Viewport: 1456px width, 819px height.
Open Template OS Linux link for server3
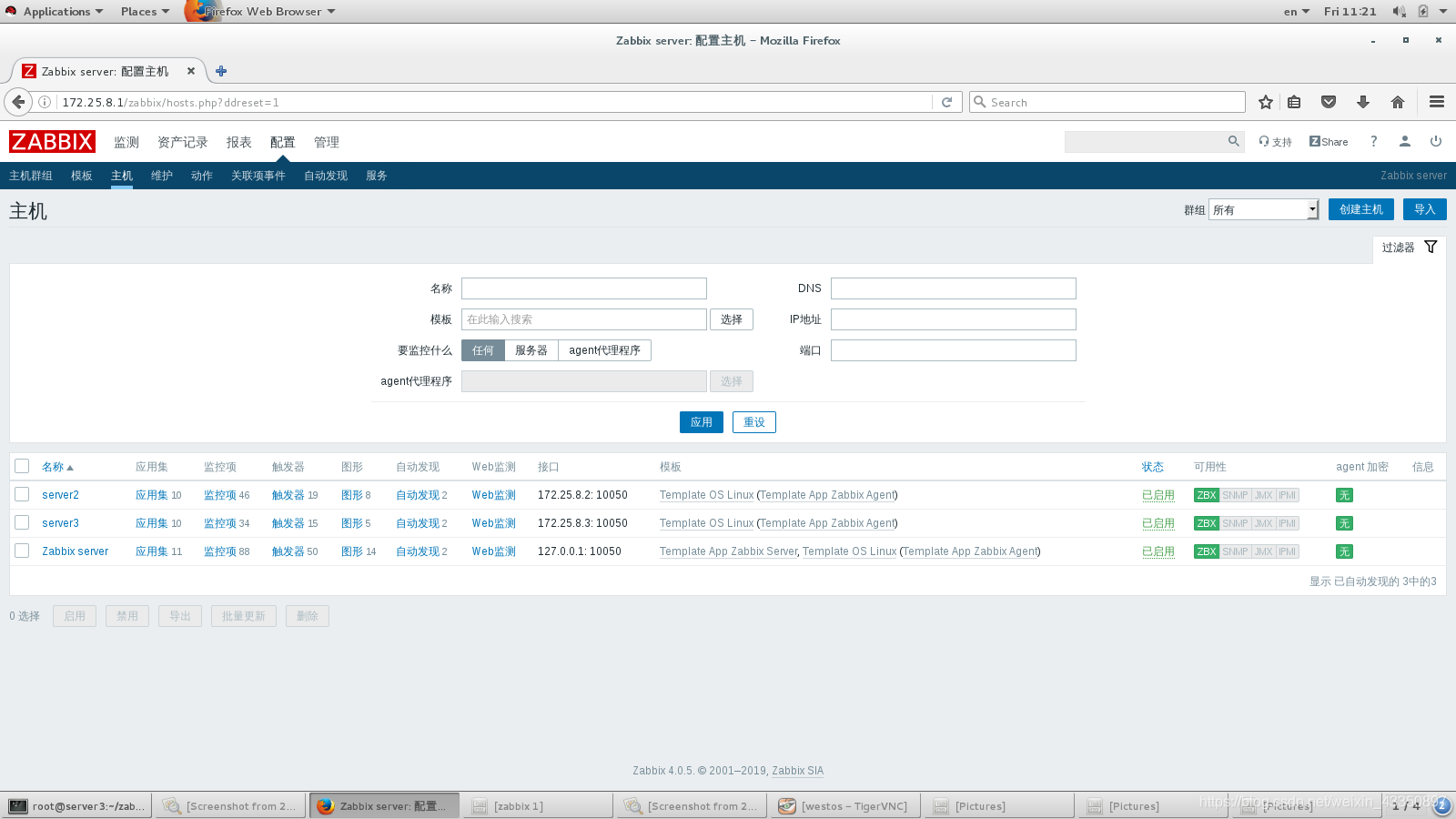707,523
